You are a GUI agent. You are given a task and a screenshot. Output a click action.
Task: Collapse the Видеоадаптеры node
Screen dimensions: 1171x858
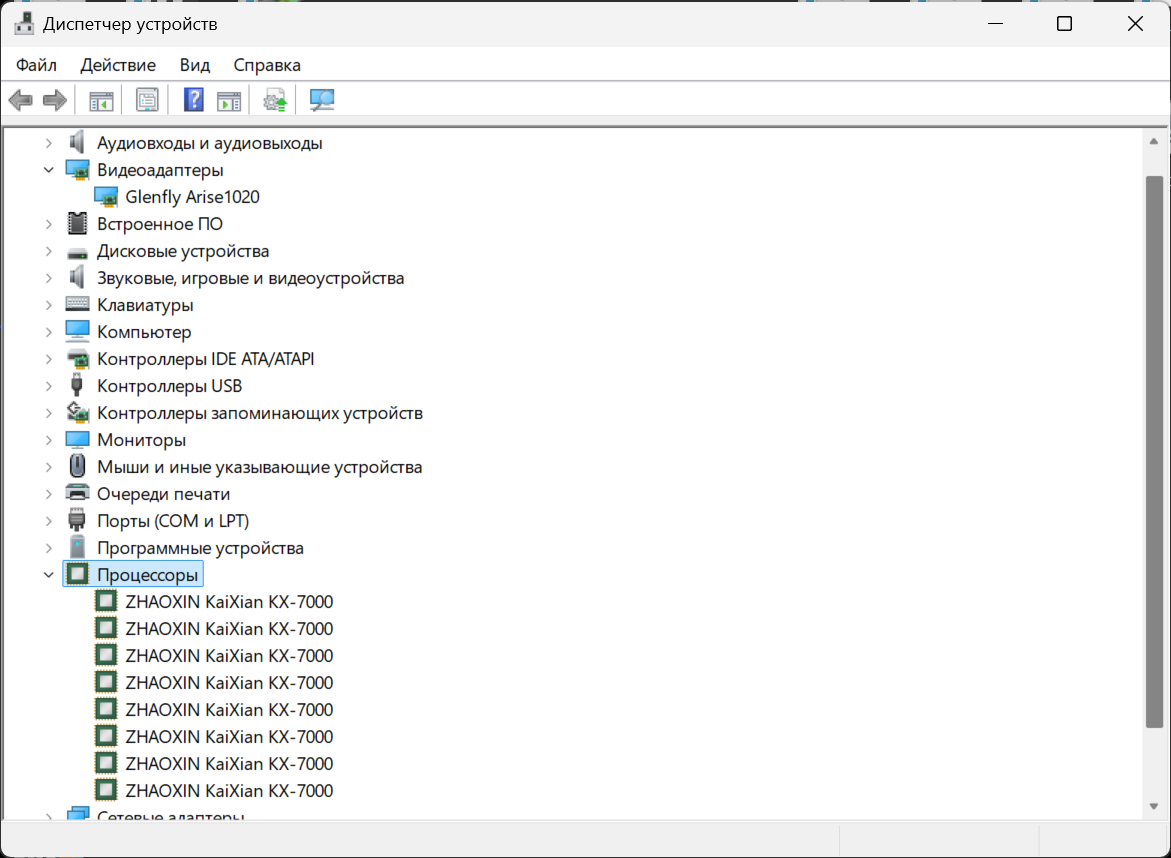(49, 170)
